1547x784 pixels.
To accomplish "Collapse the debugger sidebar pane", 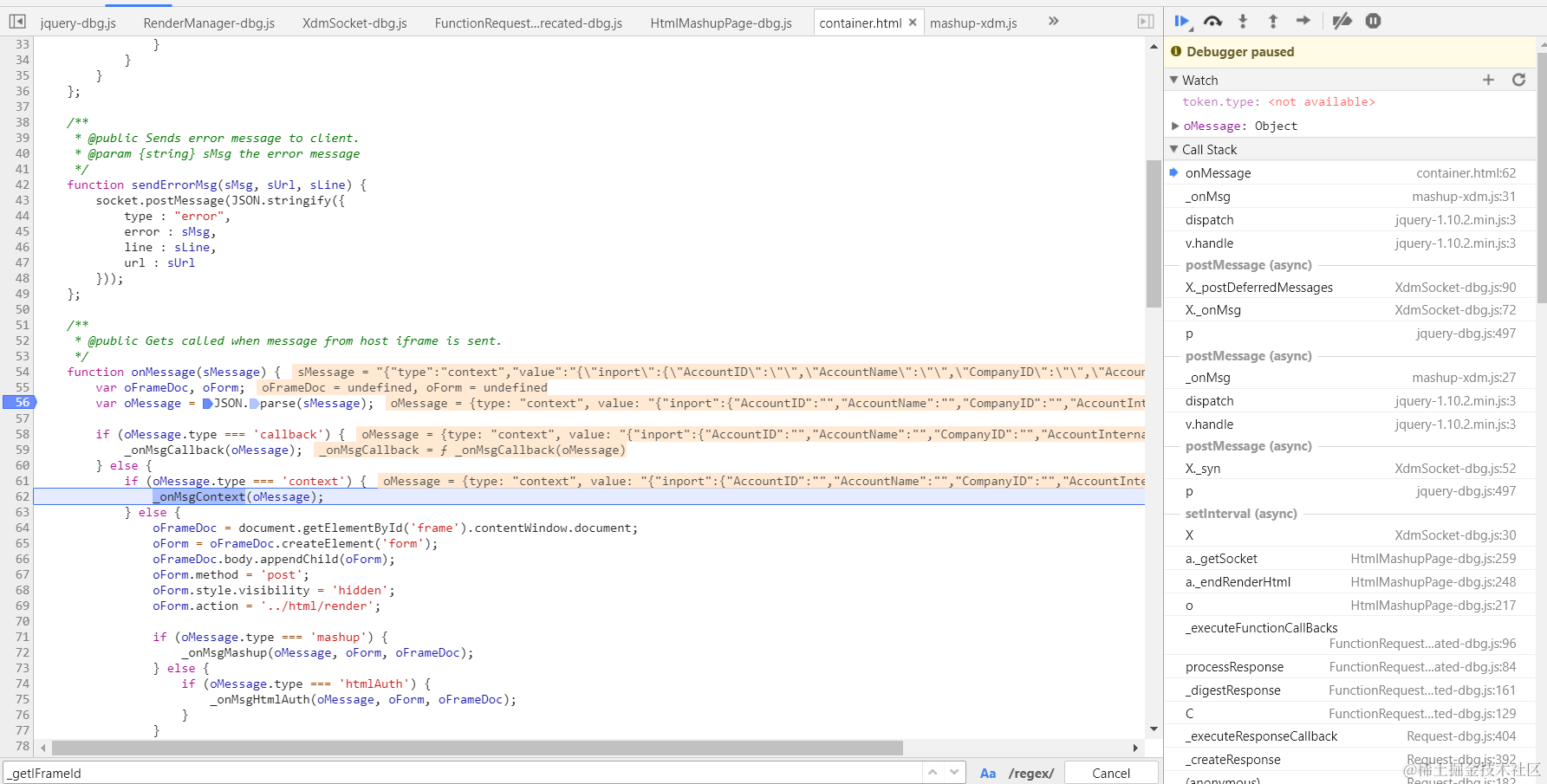I will click(x=1146, y=22).
